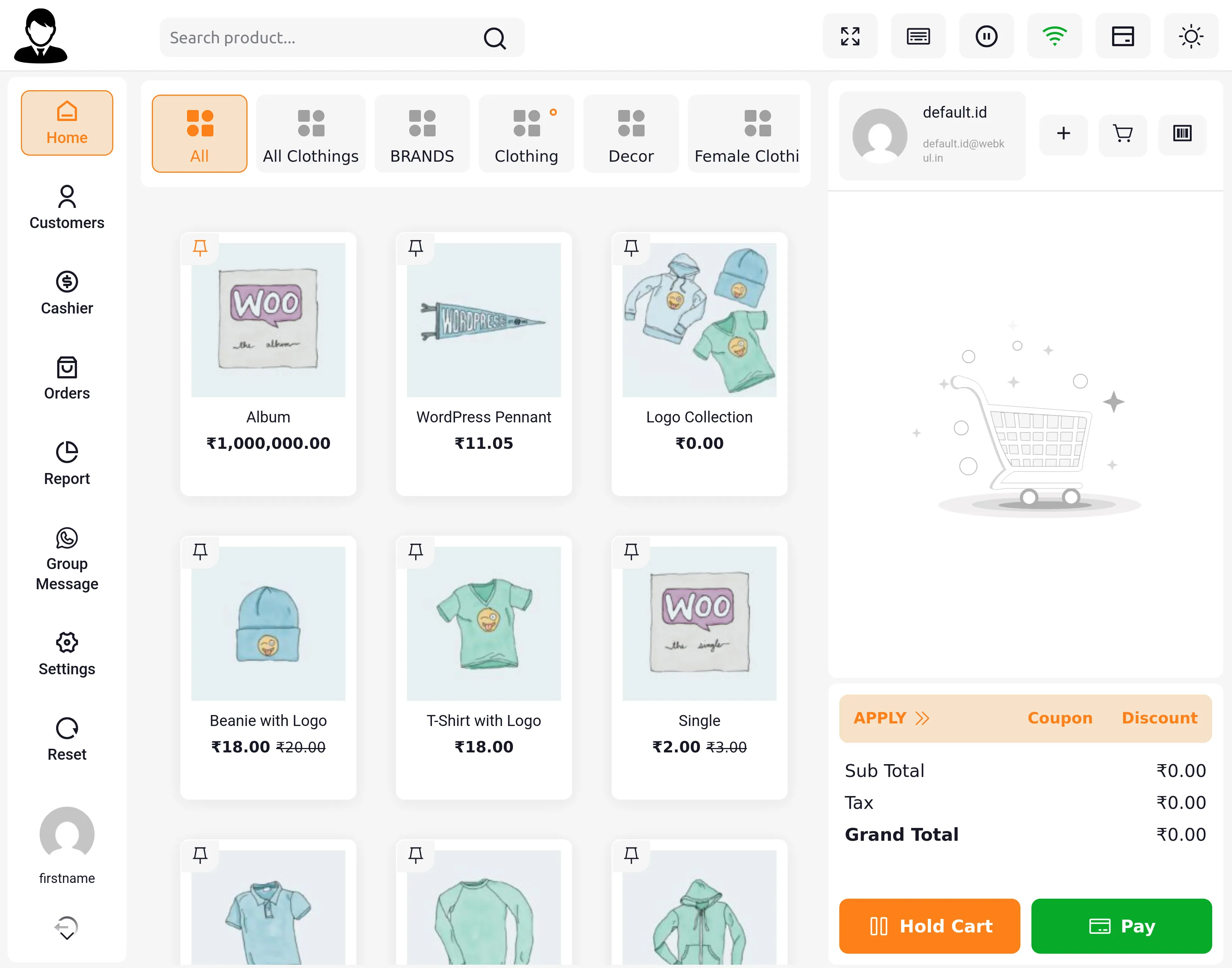Select the Logo Collection product thumbnail
1232x968 pixels.
coord(699,320)
